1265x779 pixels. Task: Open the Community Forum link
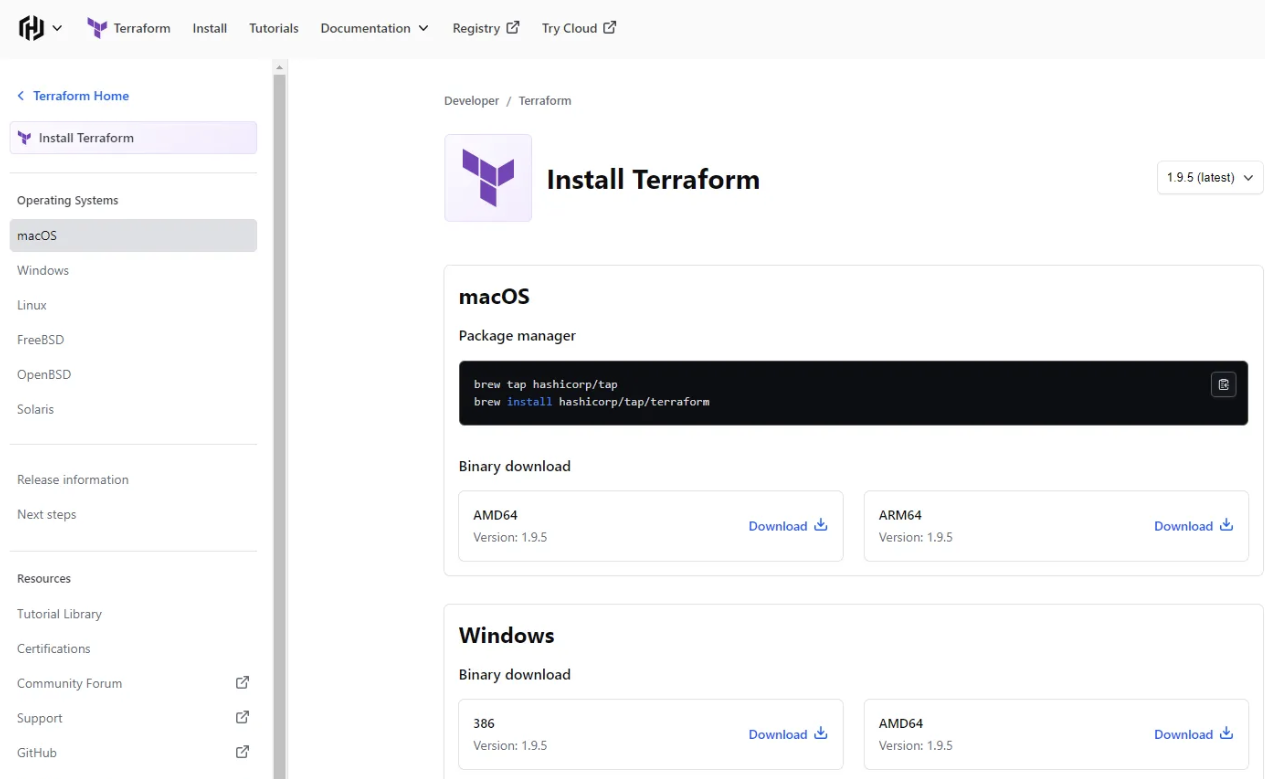[70, 683]
